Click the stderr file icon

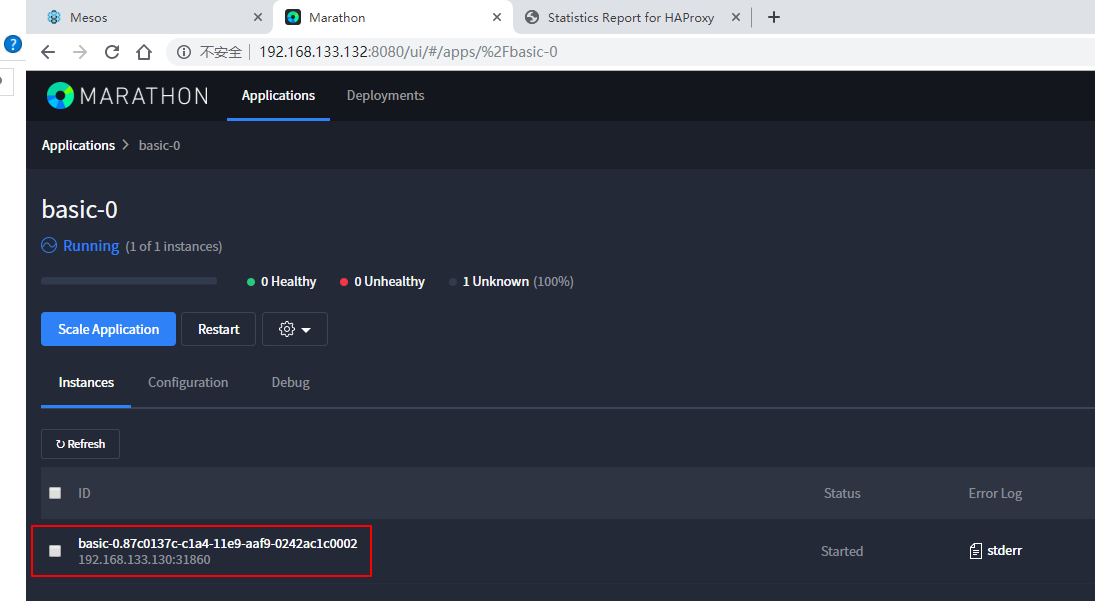pos(976,551)
